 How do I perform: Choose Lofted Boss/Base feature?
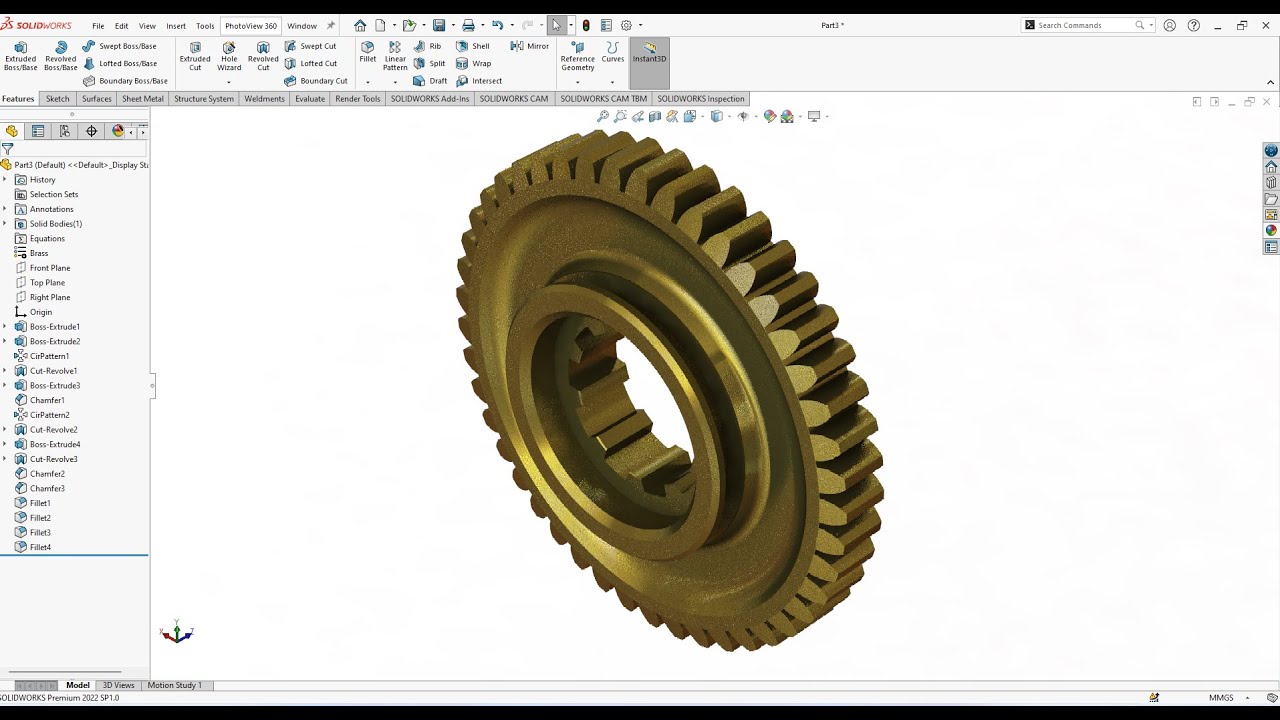tap(119, 63)
